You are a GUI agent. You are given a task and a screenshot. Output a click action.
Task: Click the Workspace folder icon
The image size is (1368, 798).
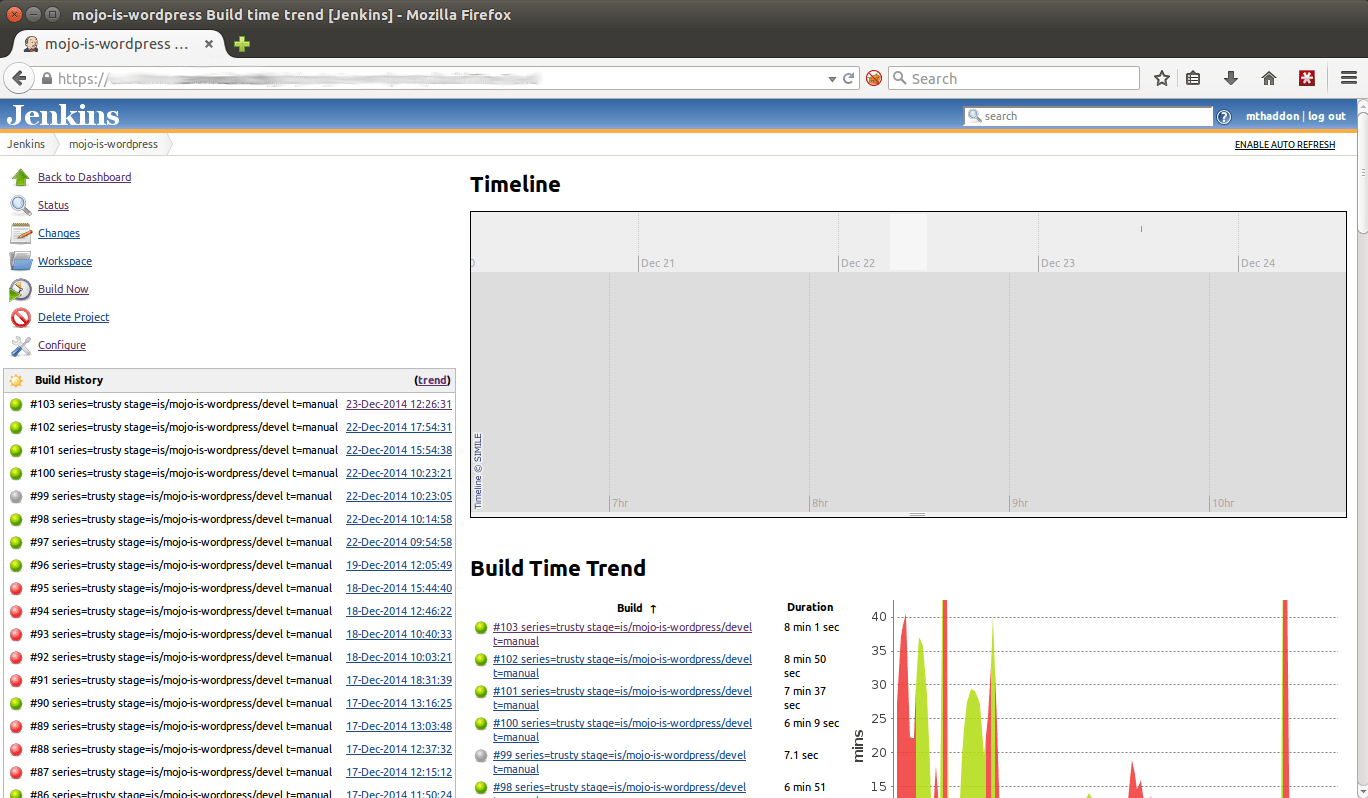tap(21, 261)
